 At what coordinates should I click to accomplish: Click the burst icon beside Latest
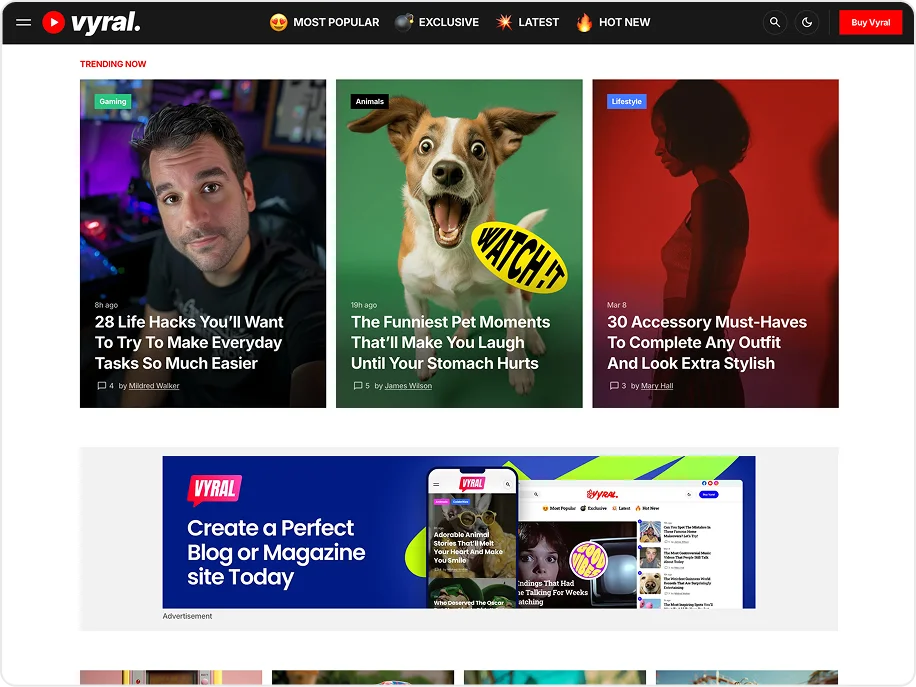504,23
